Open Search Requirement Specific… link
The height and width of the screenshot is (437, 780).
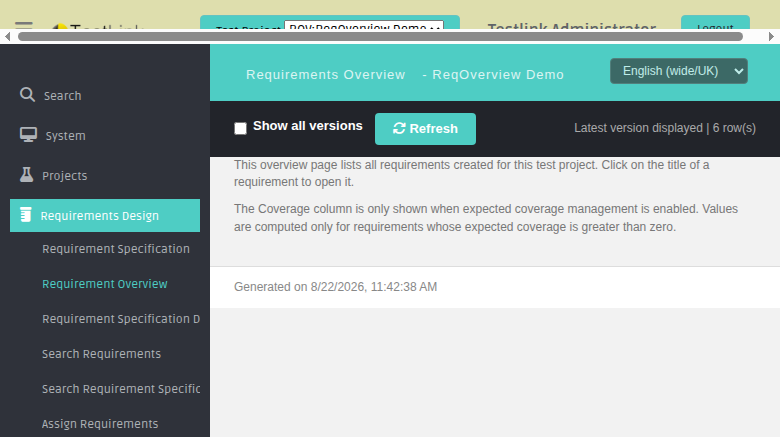coord(121,389)
